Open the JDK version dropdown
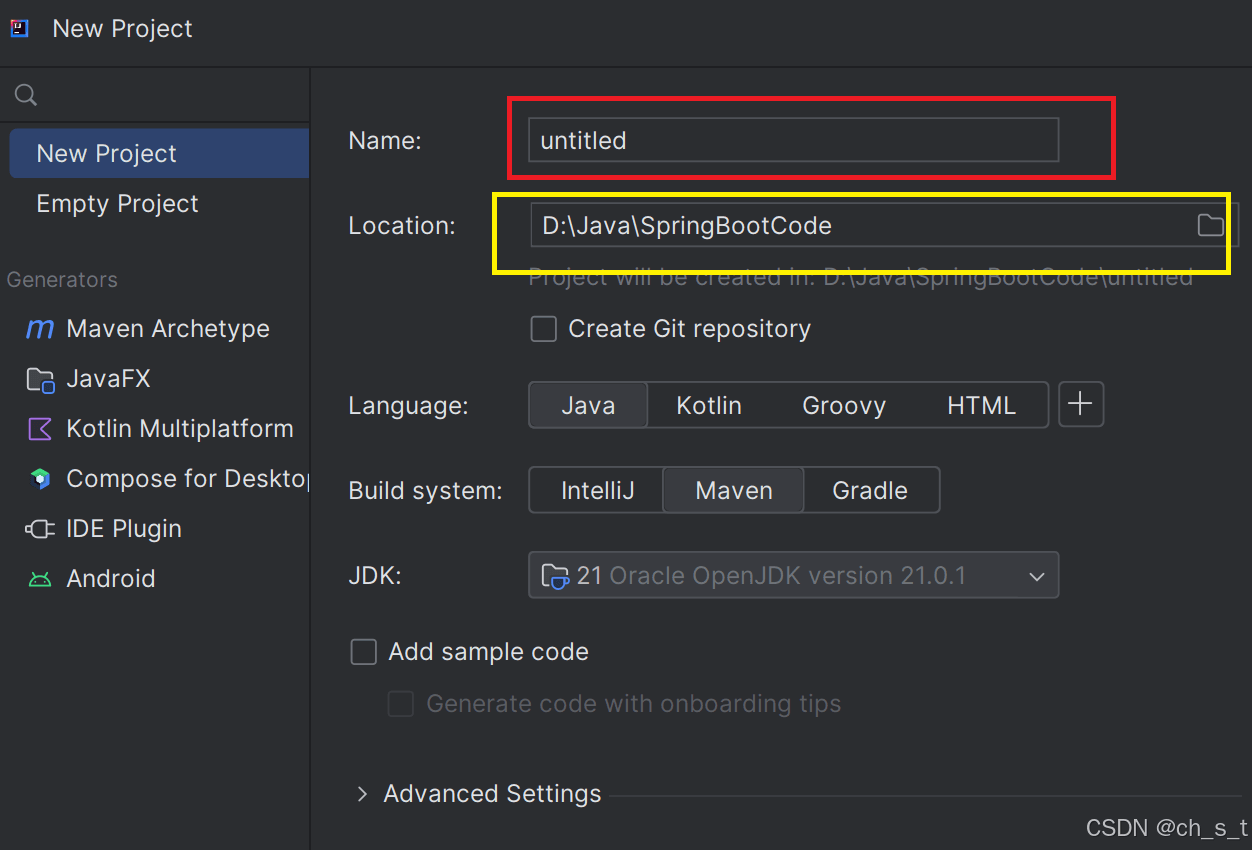 click(x=793, y=575)
